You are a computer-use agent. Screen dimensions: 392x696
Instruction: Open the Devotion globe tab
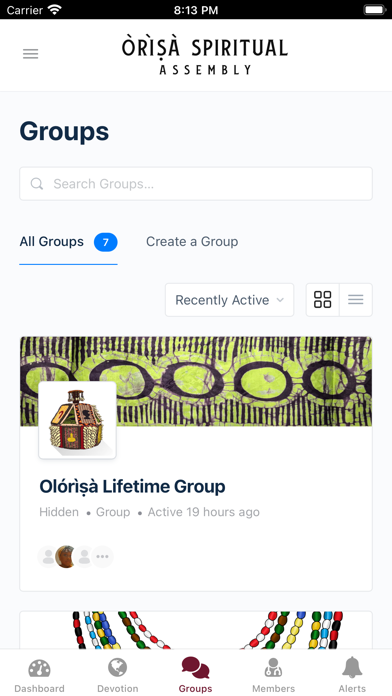(x=118, y=676)
